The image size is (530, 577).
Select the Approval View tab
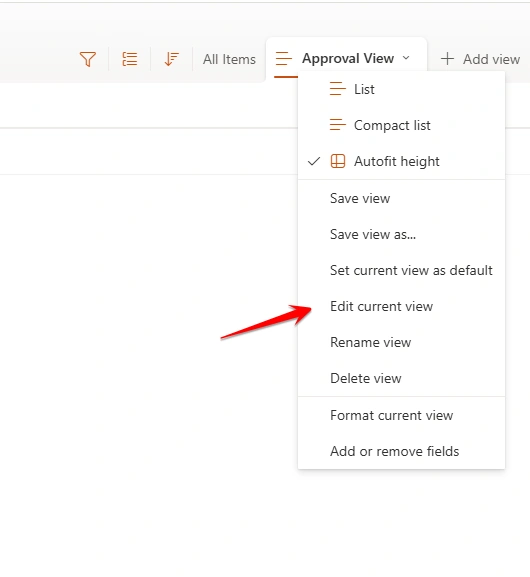(346, 59)
